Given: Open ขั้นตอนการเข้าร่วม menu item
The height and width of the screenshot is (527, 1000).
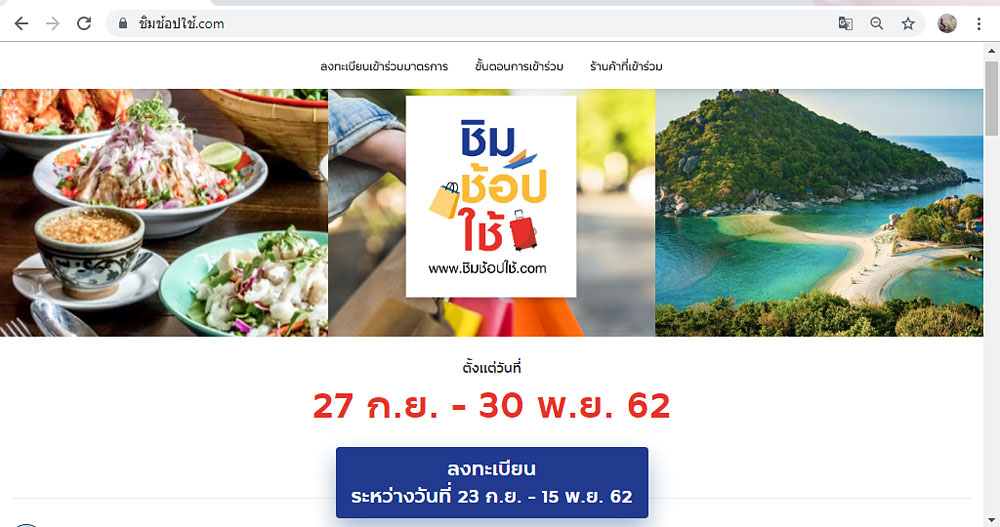Looking at the screenshot, I should 519,66.
